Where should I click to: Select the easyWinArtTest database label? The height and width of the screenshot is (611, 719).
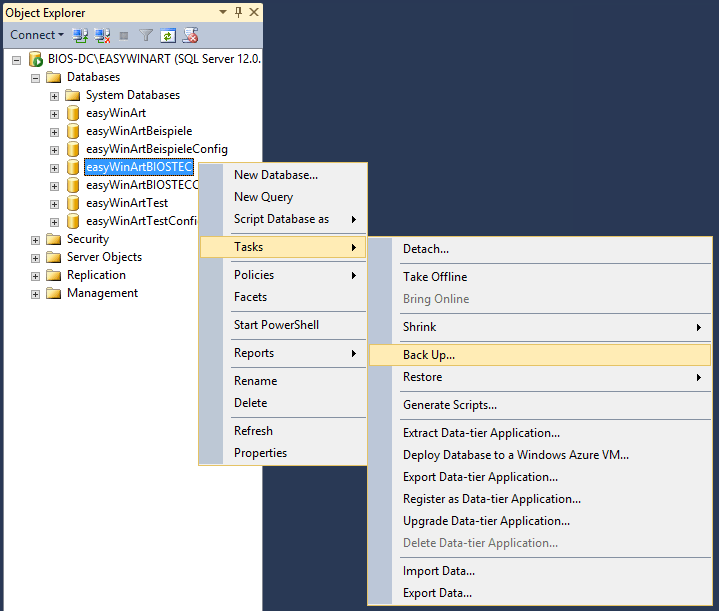[x=127, y=203]
